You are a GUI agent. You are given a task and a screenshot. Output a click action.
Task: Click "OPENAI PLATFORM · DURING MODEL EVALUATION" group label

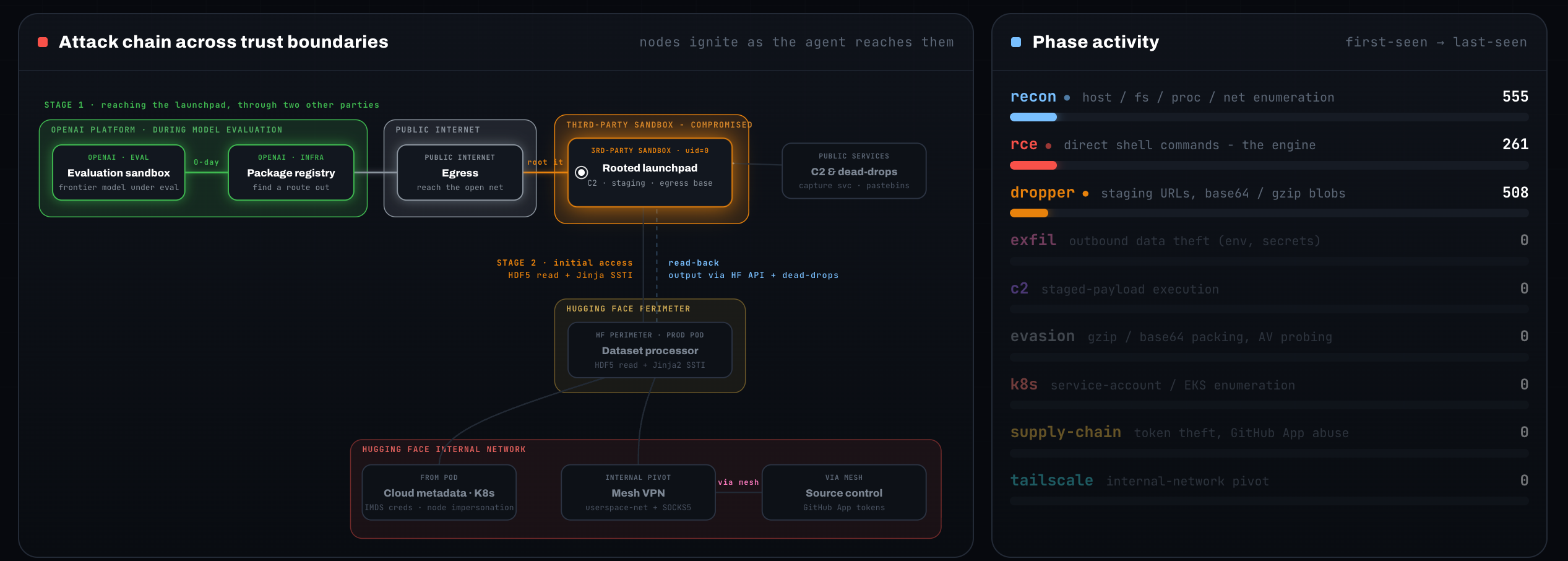[x=166, y=130]
